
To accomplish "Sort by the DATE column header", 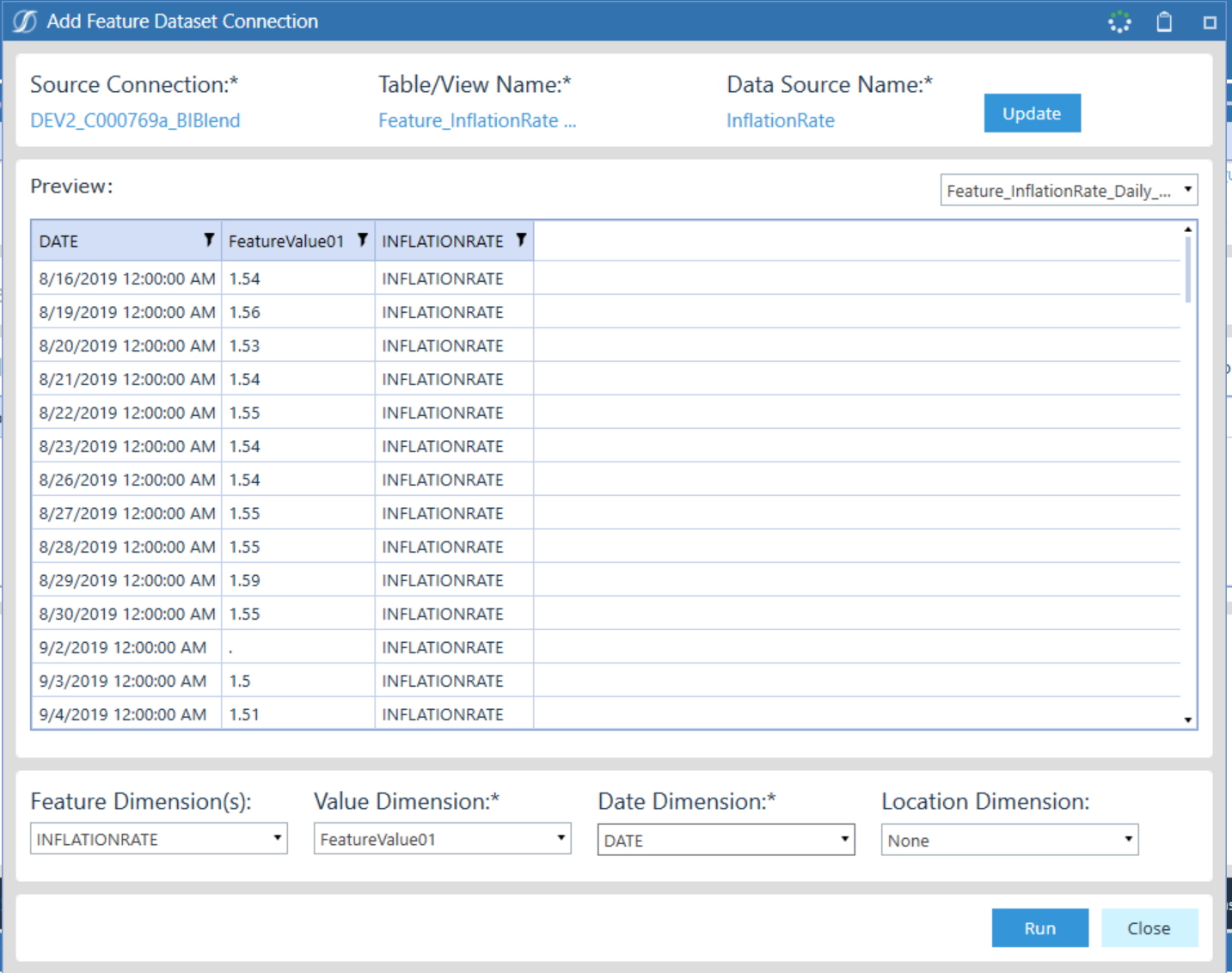I will pyautogui.click(x=58, y=242).
